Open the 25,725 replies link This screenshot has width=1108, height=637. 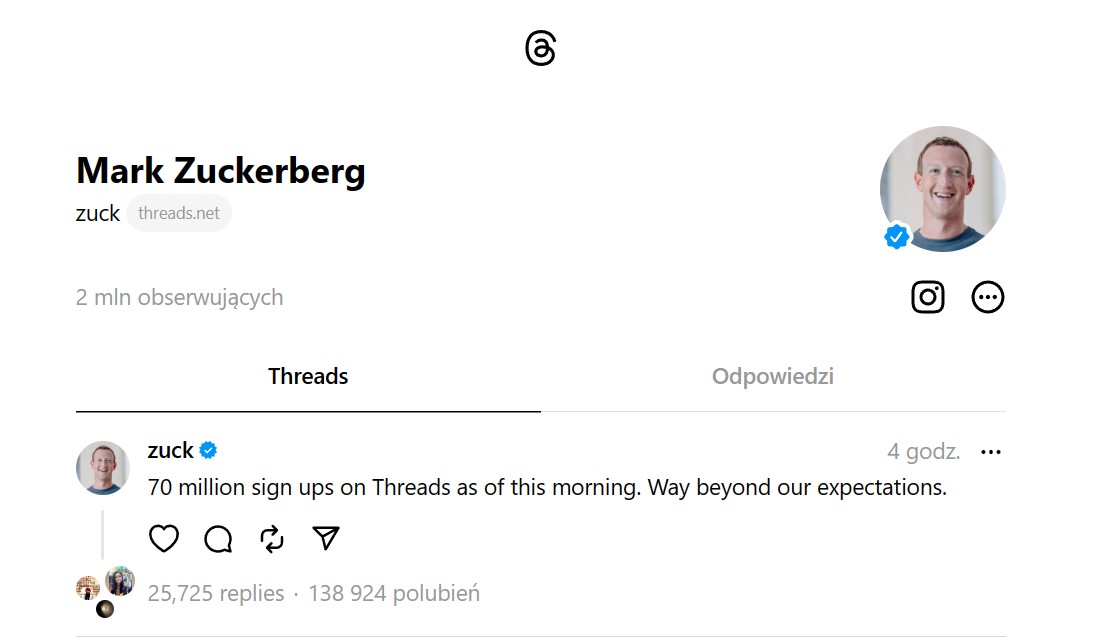[216, 593]
